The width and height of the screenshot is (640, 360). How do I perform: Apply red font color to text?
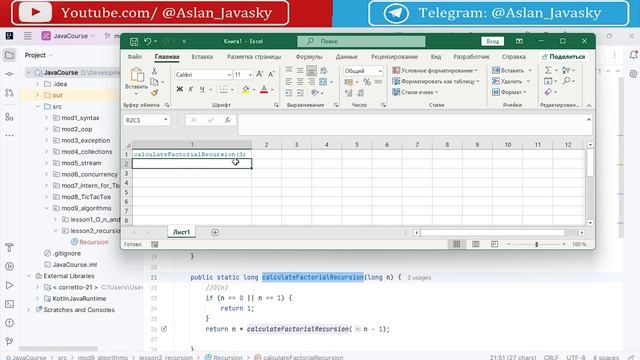click(264, 89)
